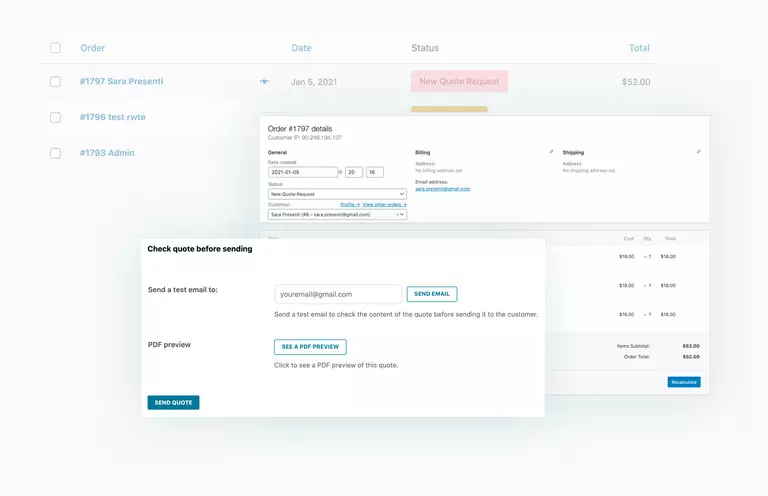Sort the list by the Date column header

pos(301,48)
